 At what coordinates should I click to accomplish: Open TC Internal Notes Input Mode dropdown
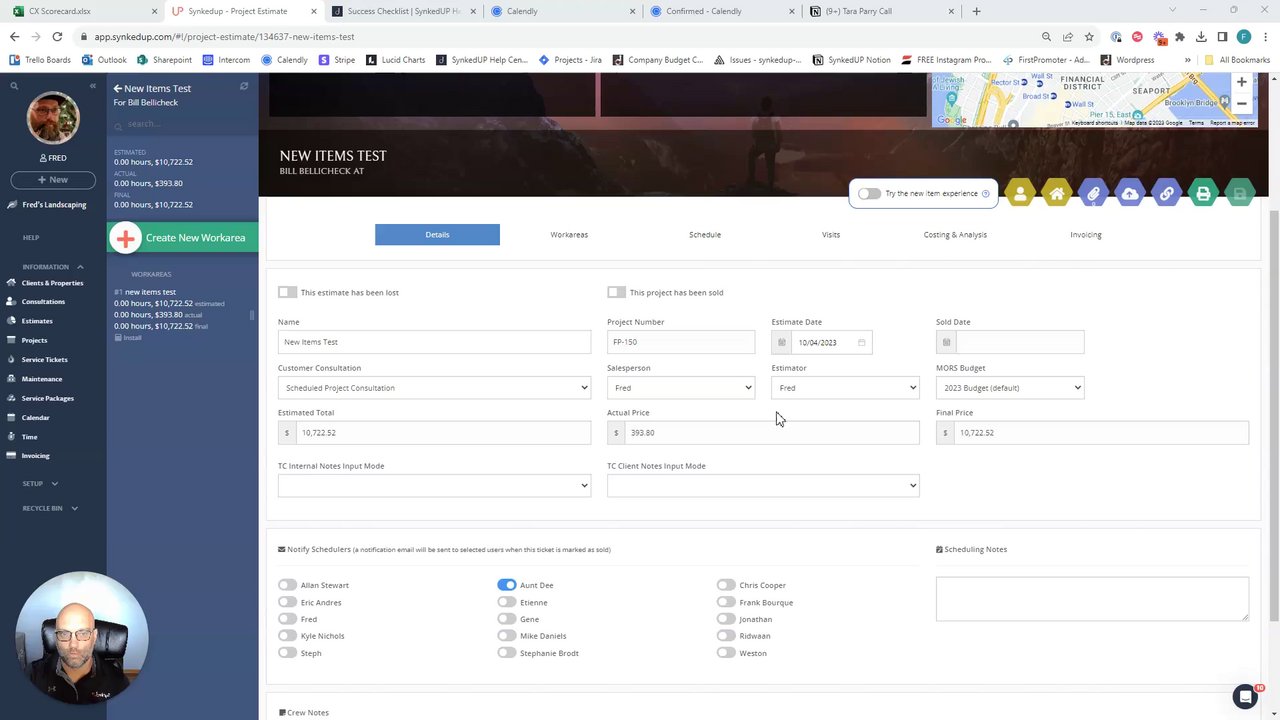pyautogui.click(x=435, y=486)
